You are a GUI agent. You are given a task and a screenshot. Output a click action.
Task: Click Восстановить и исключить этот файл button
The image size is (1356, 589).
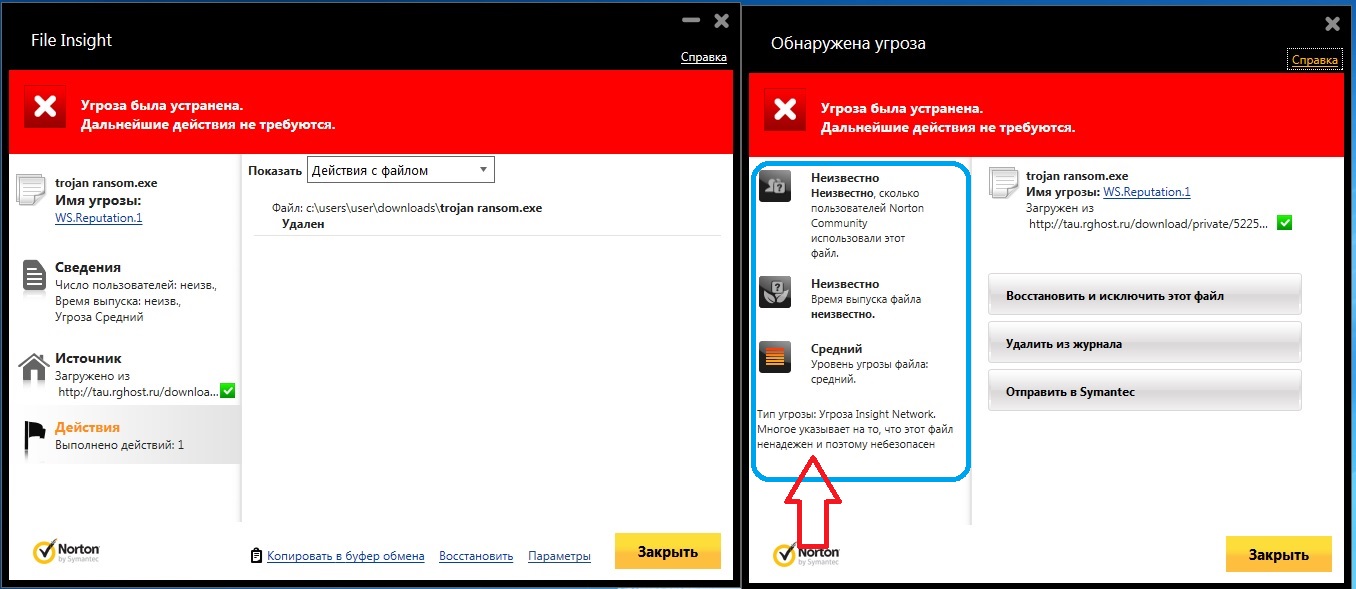(1144, 295)
